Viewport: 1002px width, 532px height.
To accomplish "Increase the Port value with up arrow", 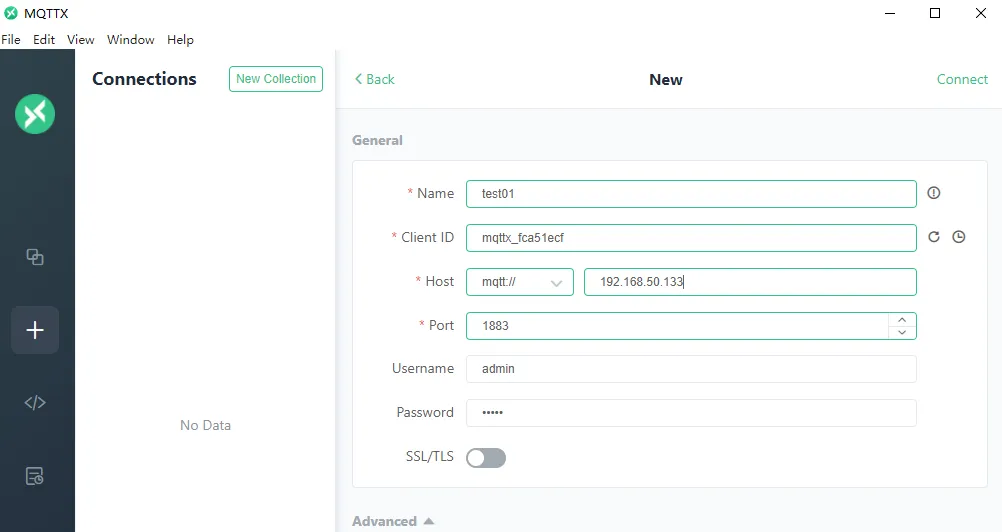I will click(x=902, y=320).
